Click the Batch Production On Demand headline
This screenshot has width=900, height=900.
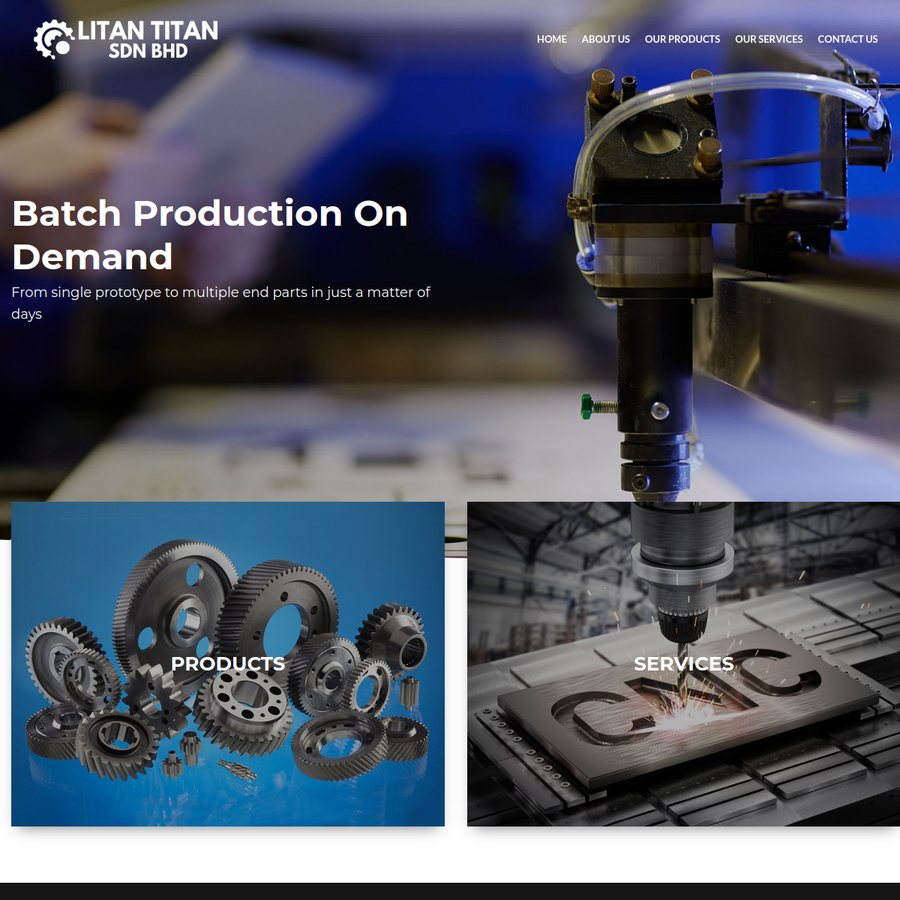point(210,235)
